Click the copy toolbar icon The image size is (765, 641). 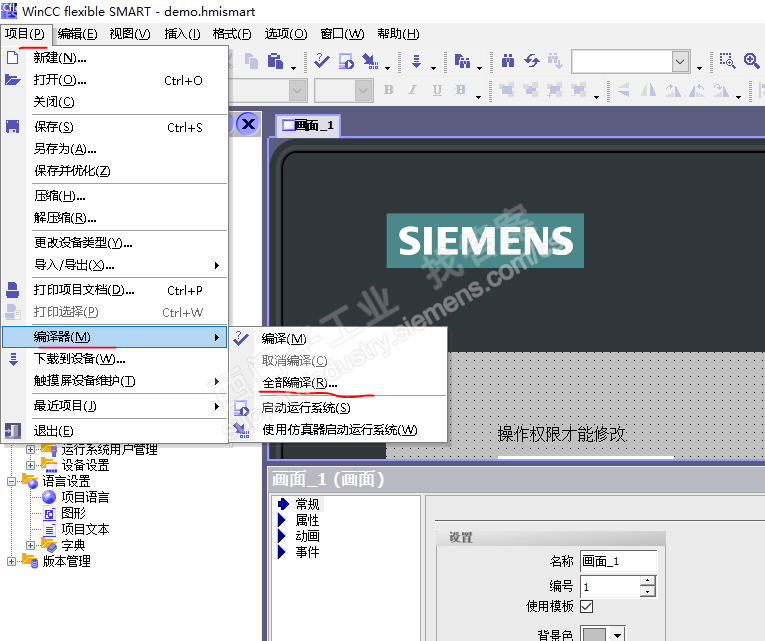(x=251, y=61)
